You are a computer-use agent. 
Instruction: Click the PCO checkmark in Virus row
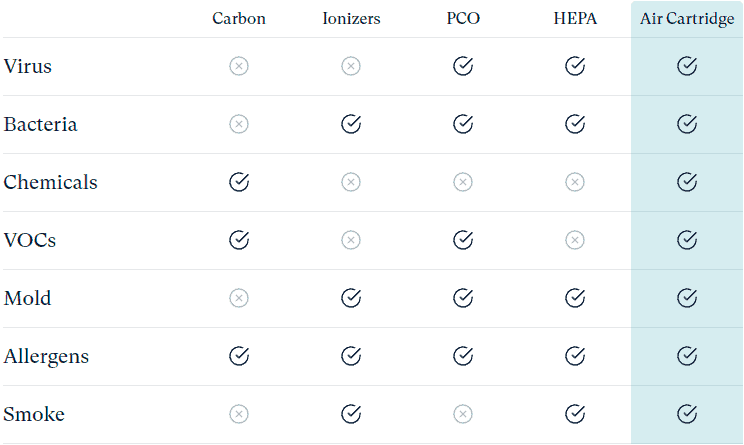pos(463,66)
